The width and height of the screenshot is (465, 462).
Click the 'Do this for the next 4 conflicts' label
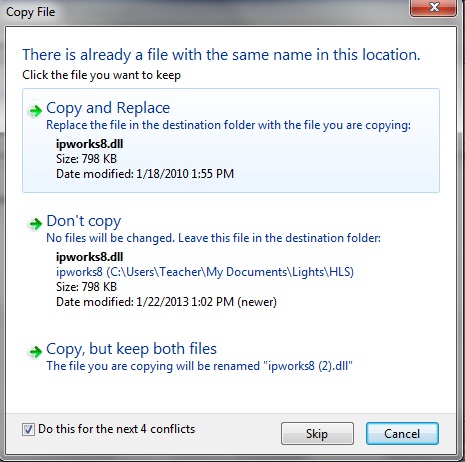(116, 429)
